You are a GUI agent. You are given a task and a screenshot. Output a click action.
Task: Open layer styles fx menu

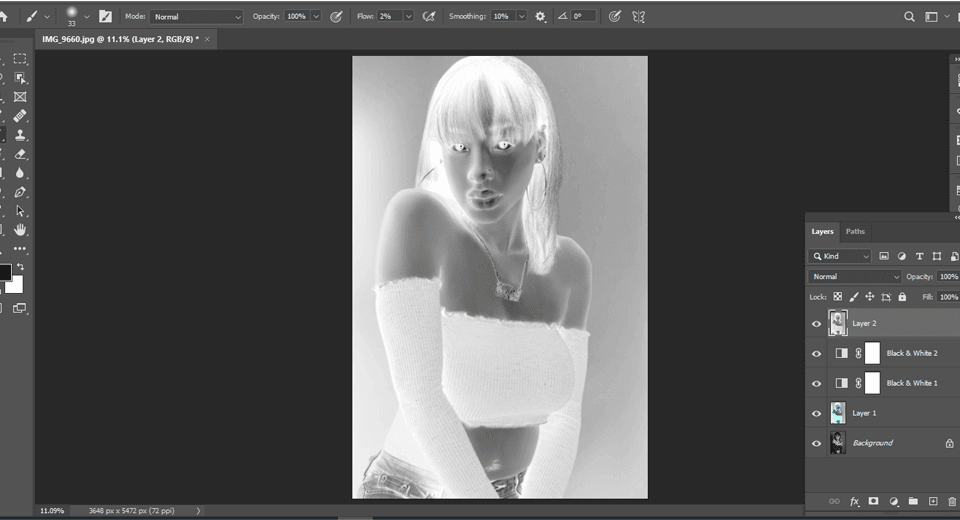(854, 501)
